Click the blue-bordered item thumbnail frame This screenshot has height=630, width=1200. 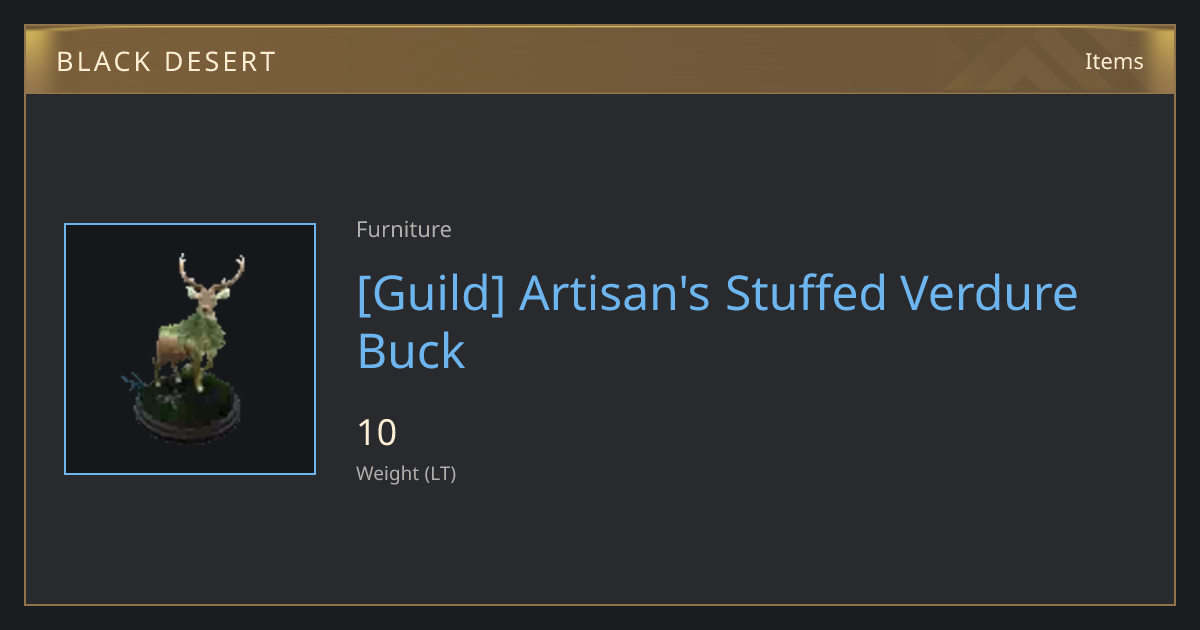(190, 349)
